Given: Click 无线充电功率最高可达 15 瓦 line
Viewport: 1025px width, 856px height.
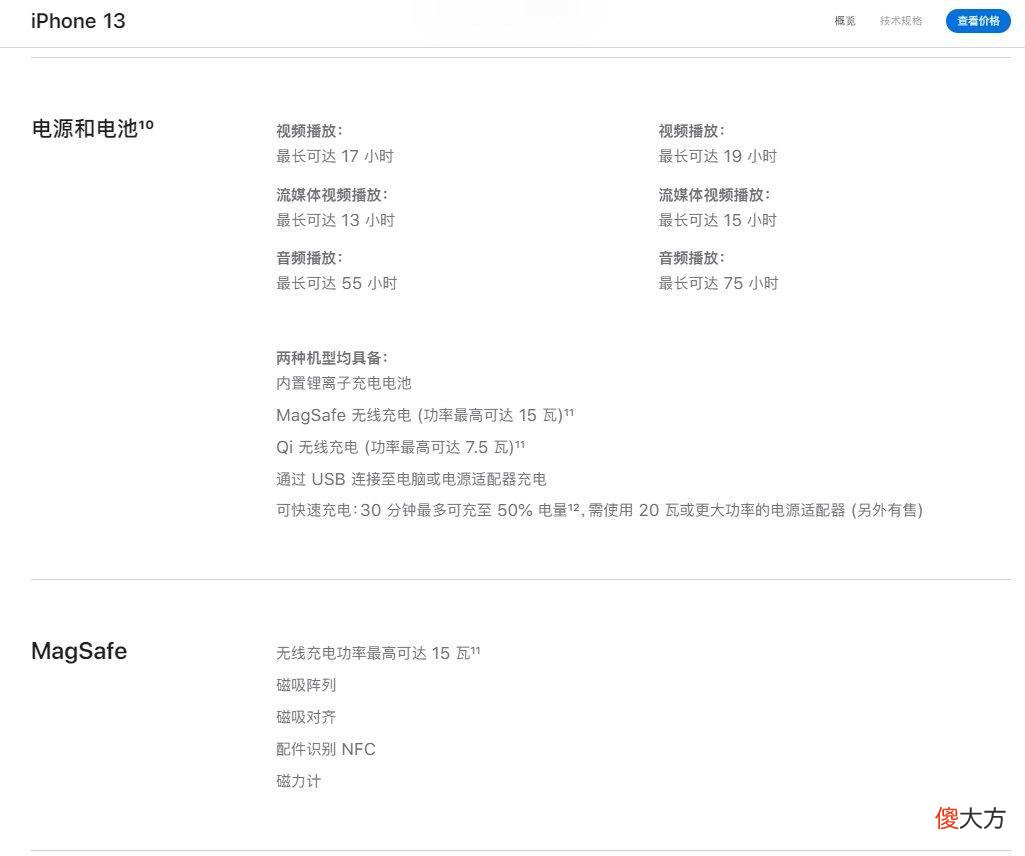Looking at the screenshot, I should (378, 653).
